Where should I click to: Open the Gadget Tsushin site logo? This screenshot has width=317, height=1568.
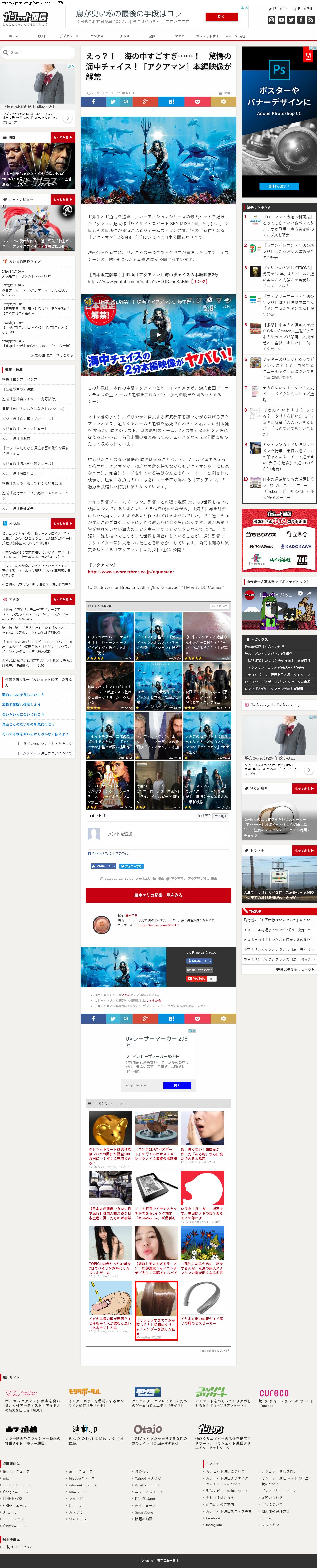pos(24,16)
